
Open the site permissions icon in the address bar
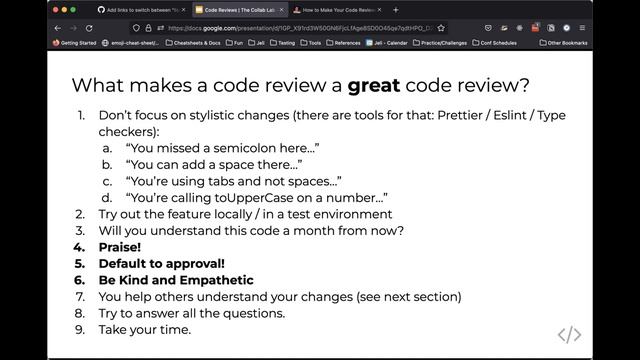(x=160, y=28)
